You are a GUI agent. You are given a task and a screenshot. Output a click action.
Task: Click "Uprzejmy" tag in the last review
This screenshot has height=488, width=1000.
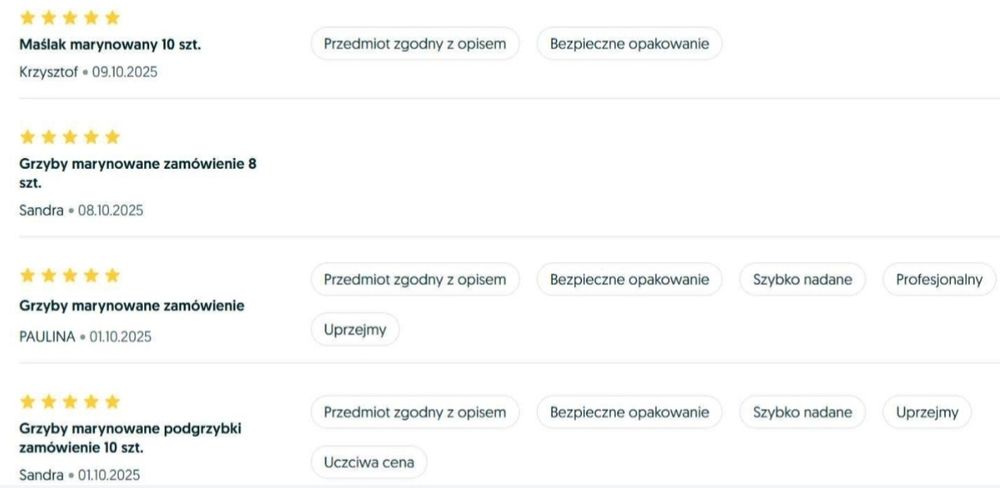click(x=926, y=412)
